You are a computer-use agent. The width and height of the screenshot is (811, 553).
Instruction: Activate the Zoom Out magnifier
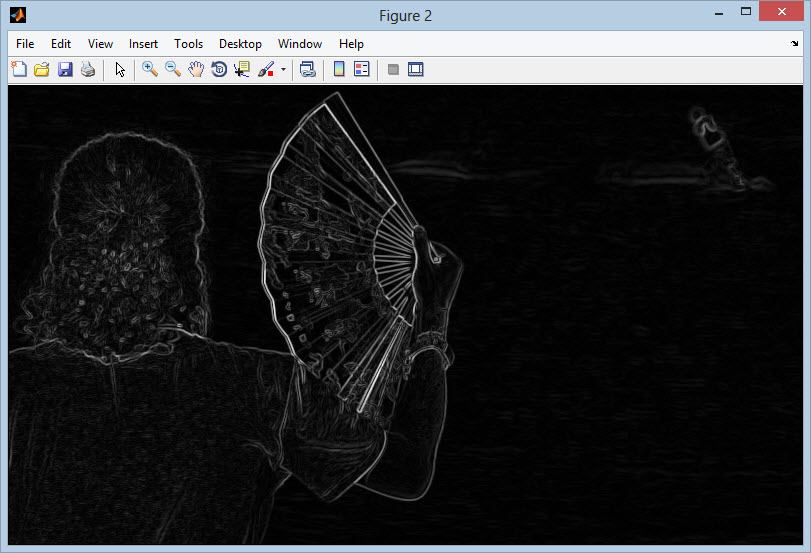tap(173, 69)
